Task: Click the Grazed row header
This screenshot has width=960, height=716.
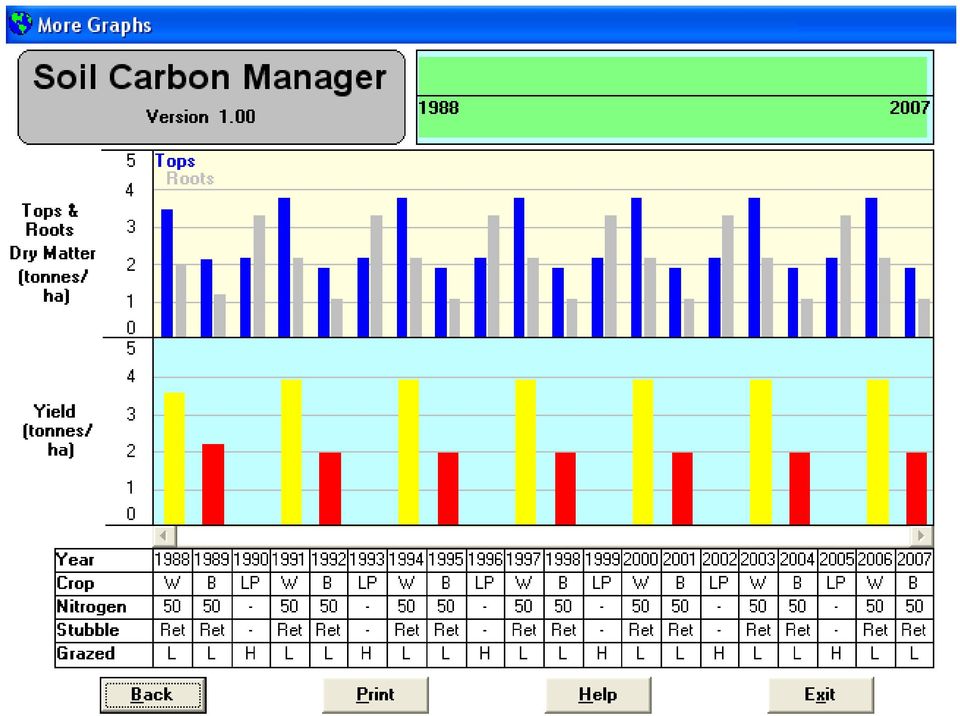Action: 103,654
